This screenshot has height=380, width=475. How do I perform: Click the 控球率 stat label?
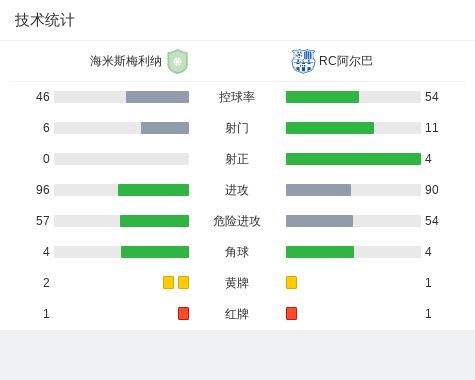237,97
